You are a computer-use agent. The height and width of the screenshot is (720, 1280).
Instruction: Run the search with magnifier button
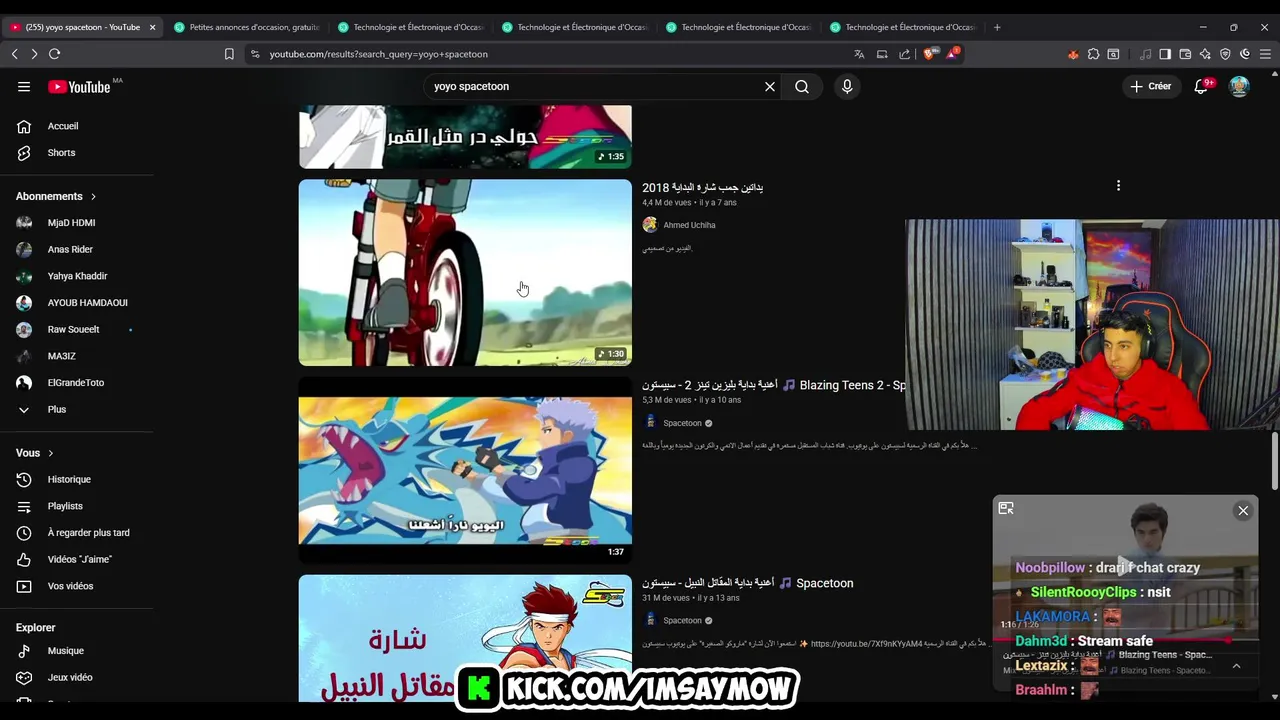pos(802,87)
